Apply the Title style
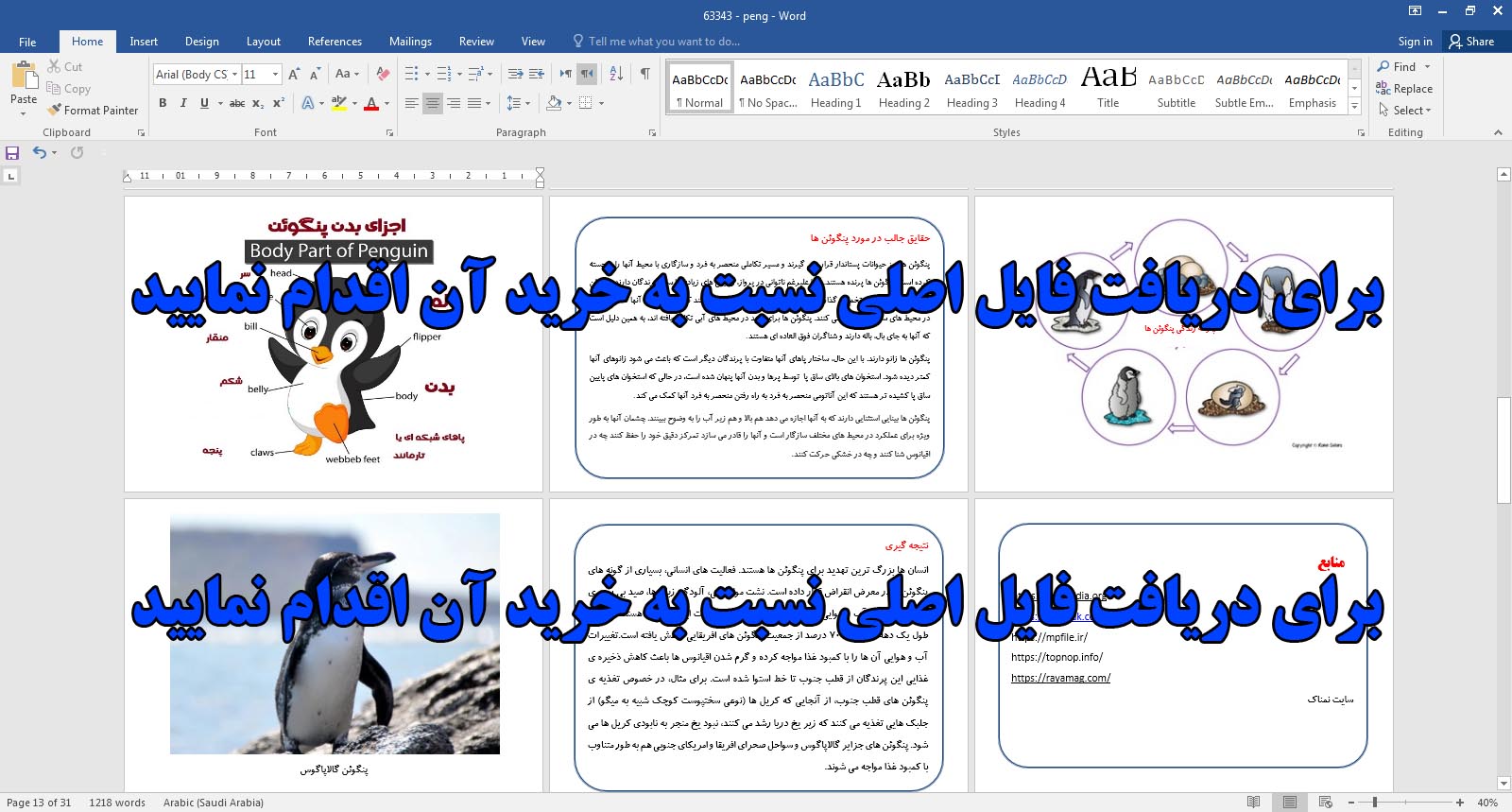The width and height of the screenshot is (1512, 812). point(1108,89)
